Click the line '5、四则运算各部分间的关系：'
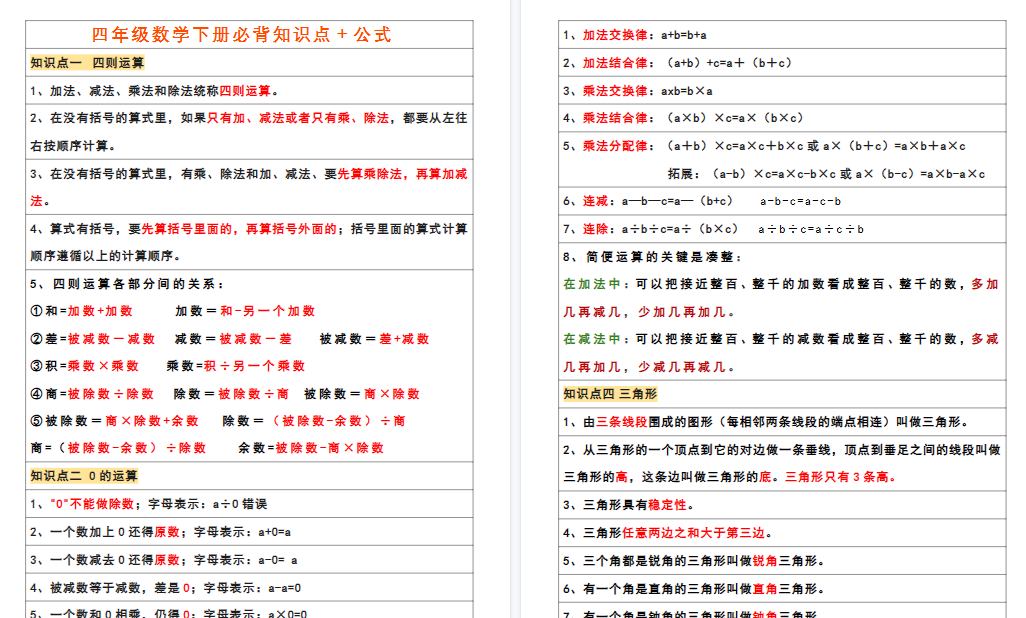The height and width of the screenshot is (618, 1026). (x=127, y=284)
